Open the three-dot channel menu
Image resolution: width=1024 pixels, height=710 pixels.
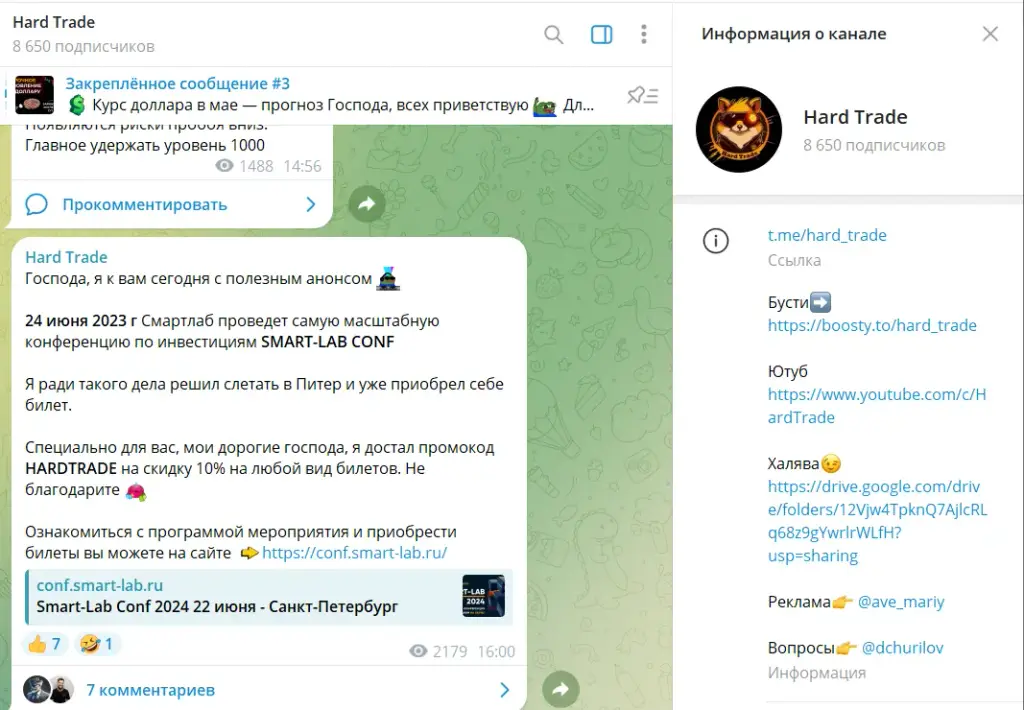click(x=643, y=34)
